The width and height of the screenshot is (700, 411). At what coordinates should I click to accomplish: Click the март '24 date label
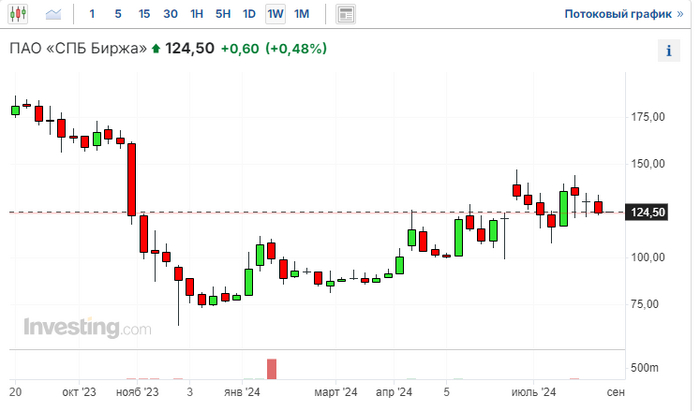336,392
